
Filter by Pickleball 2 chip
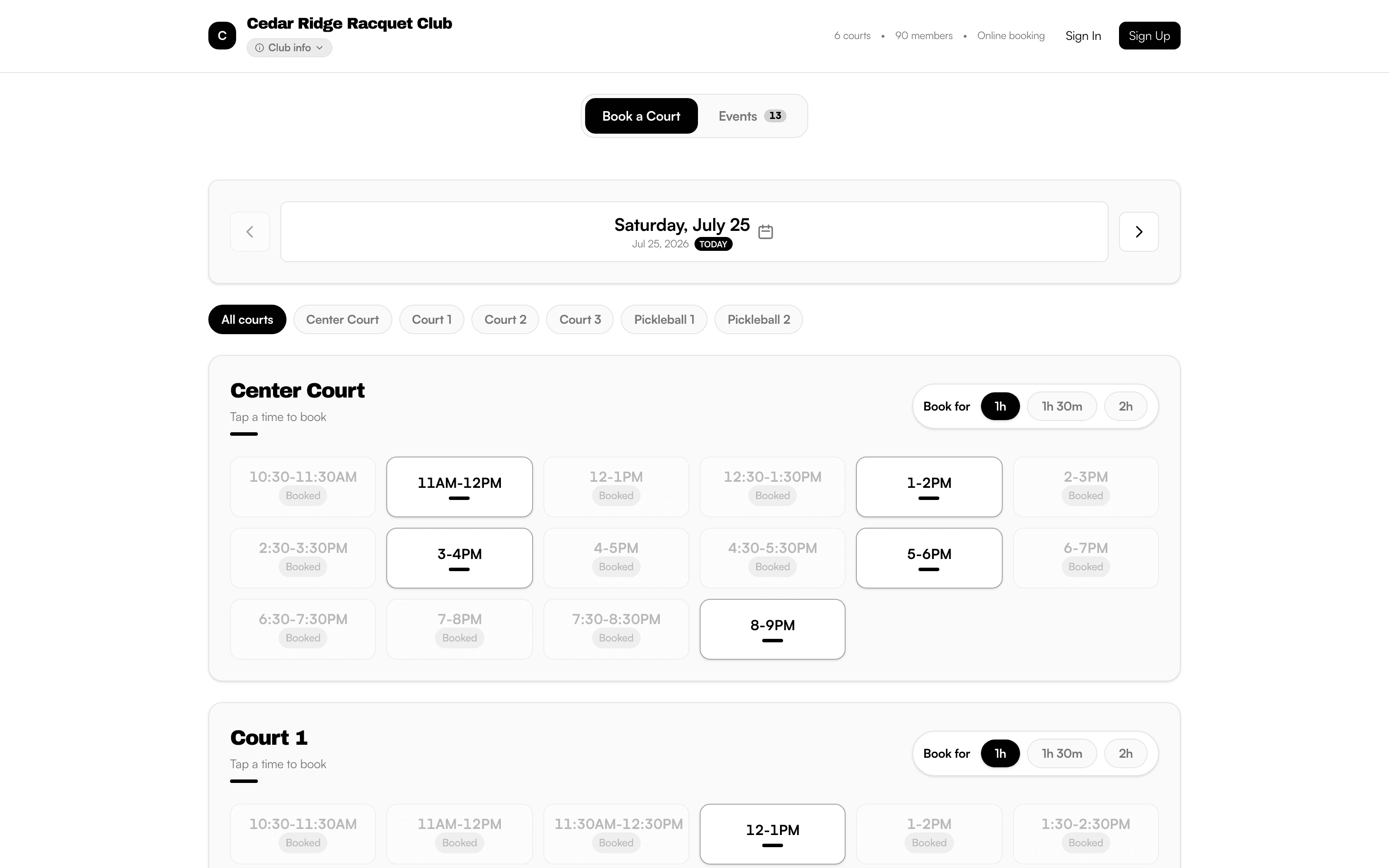pos(759,319)
